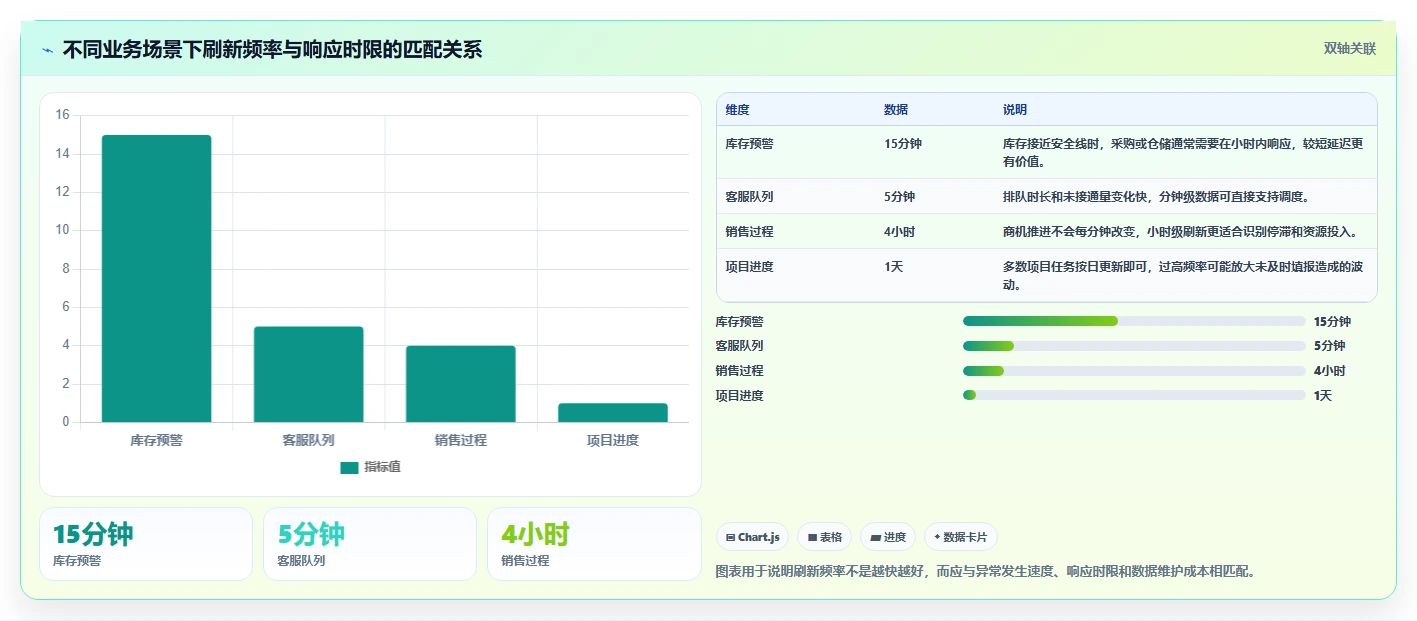Click the 库存预警 cell in the table
Screen dimensions: 1417x621
749,143
